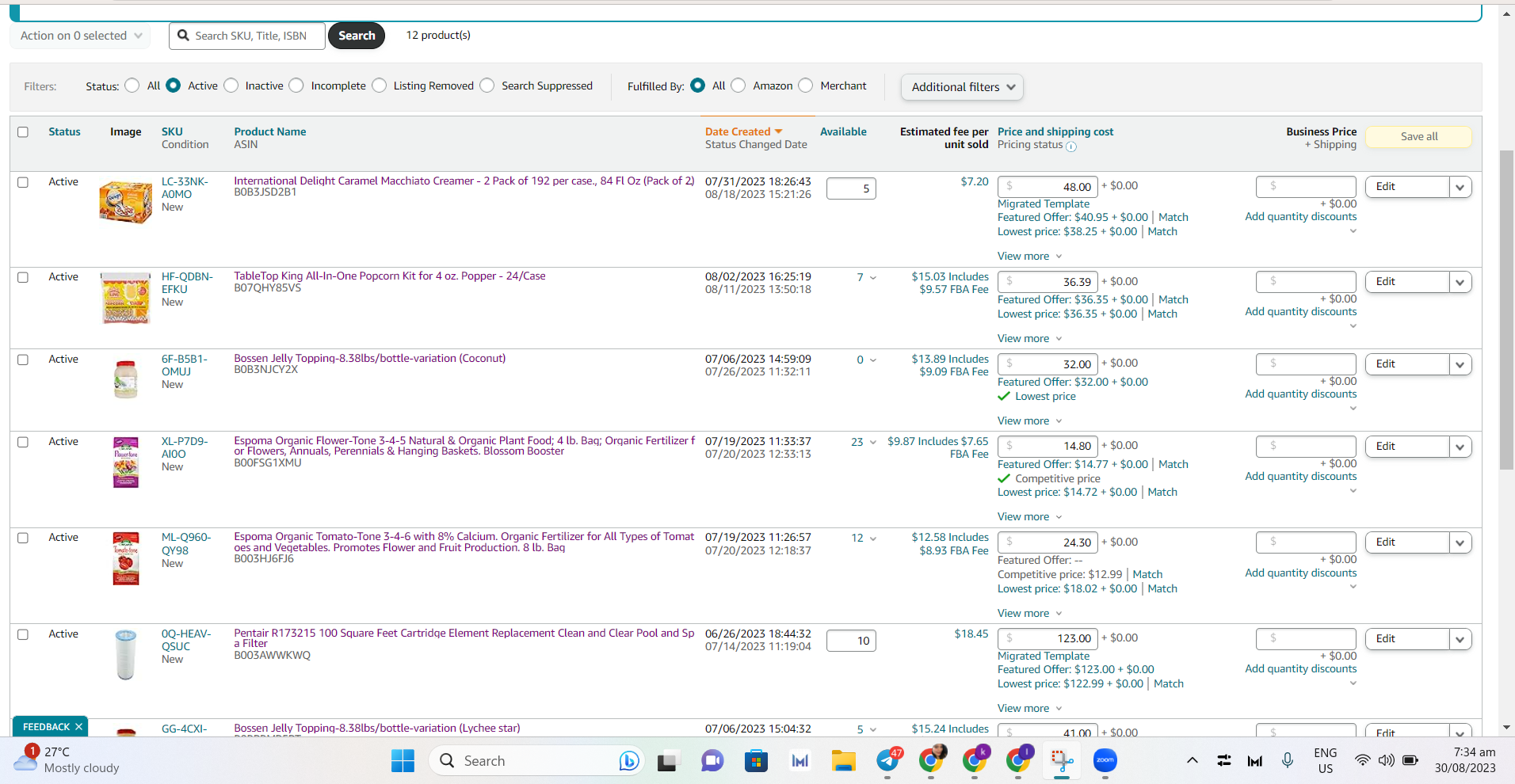
Task: Open the Pentair Cartridge product thumbnail
Action: [125, 655]
